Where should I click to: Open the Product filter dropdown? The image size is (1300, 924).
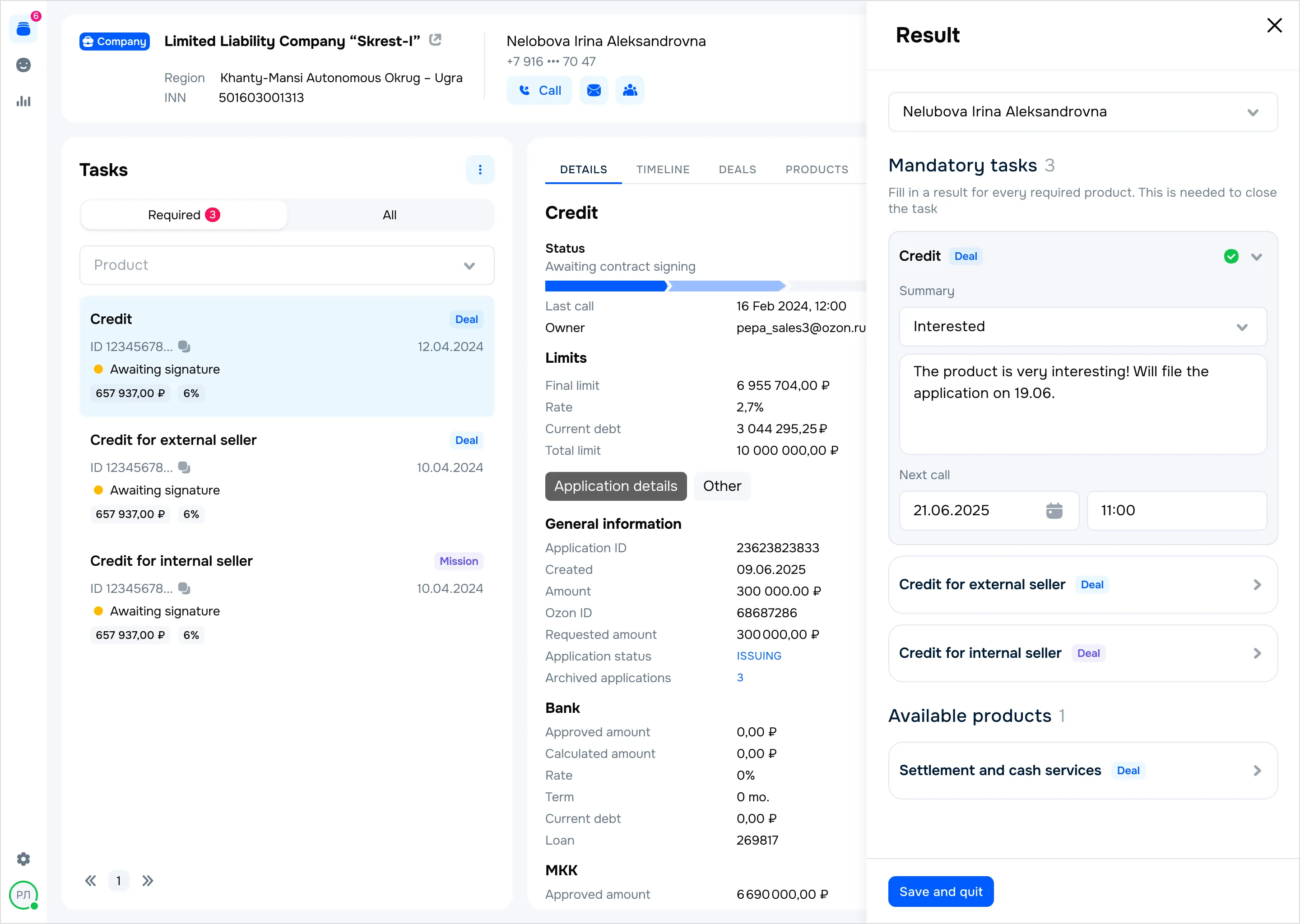click(287, 265)
